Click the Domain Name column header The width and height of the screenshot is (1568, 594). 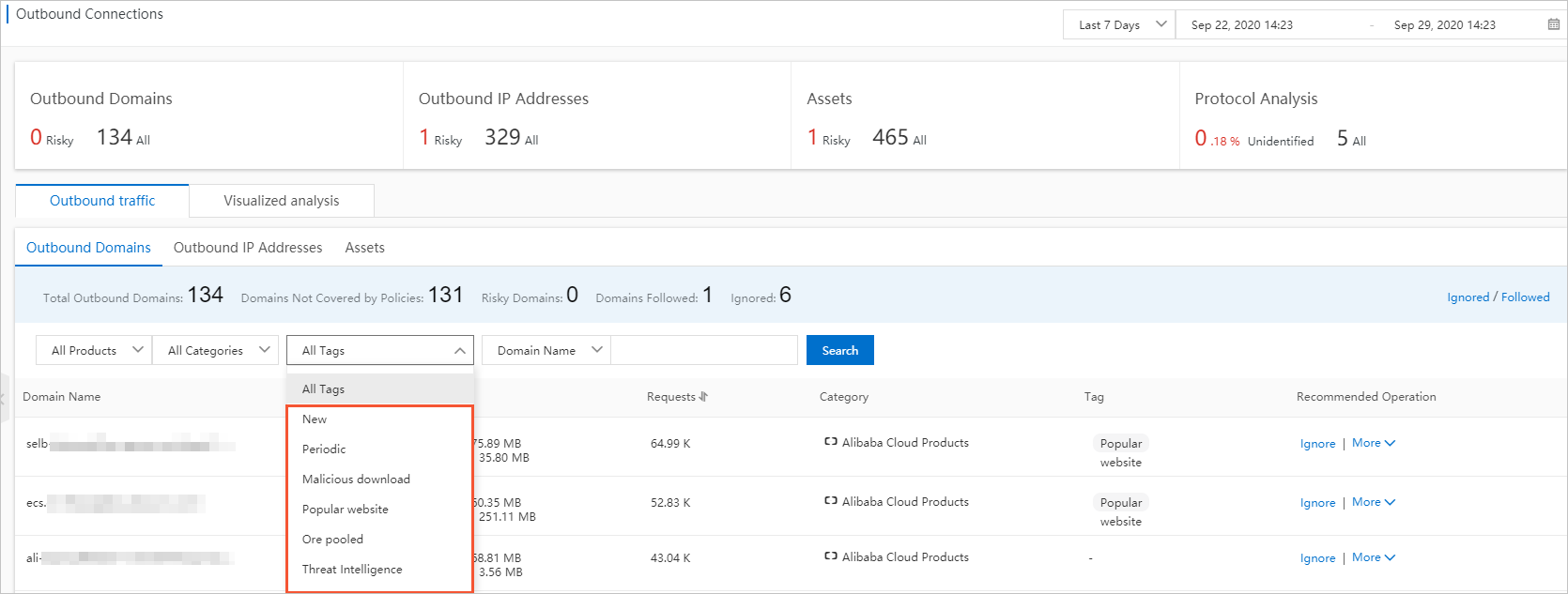pyautogui.click(x=62, y=397)
